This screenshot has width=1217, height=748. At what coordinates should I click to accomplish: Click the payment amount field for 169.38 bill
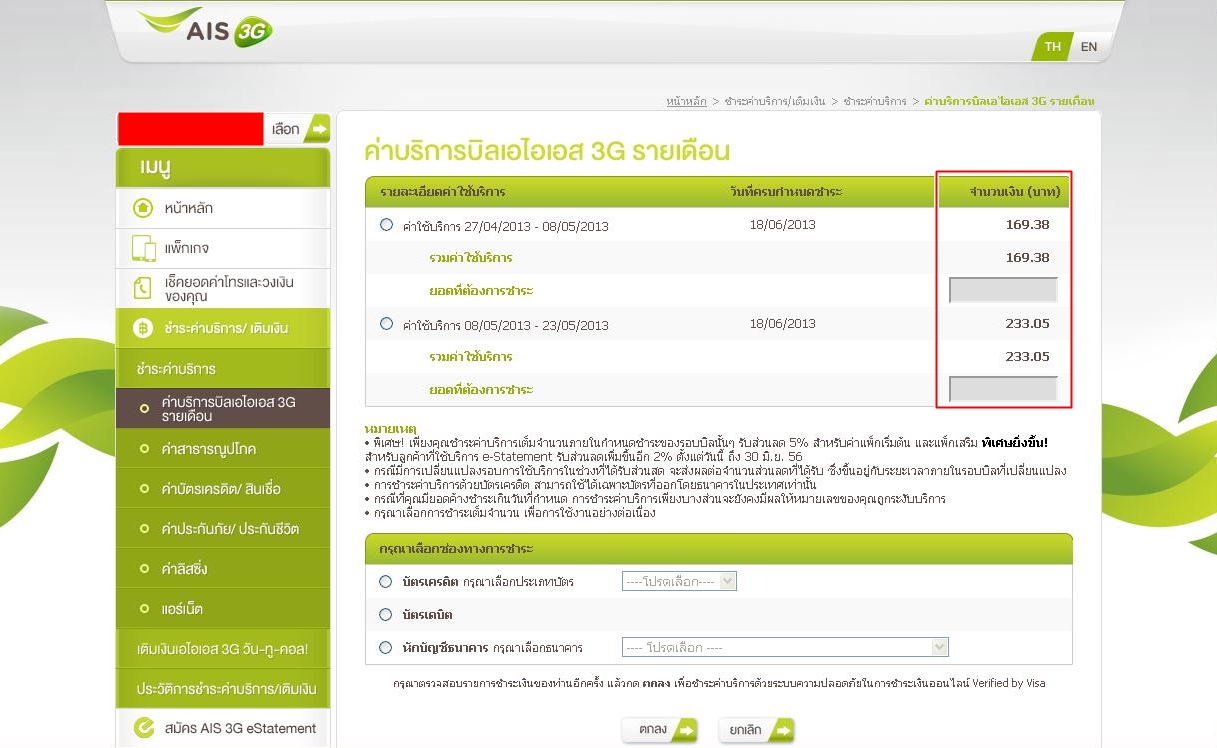[x=1003, y=290]
